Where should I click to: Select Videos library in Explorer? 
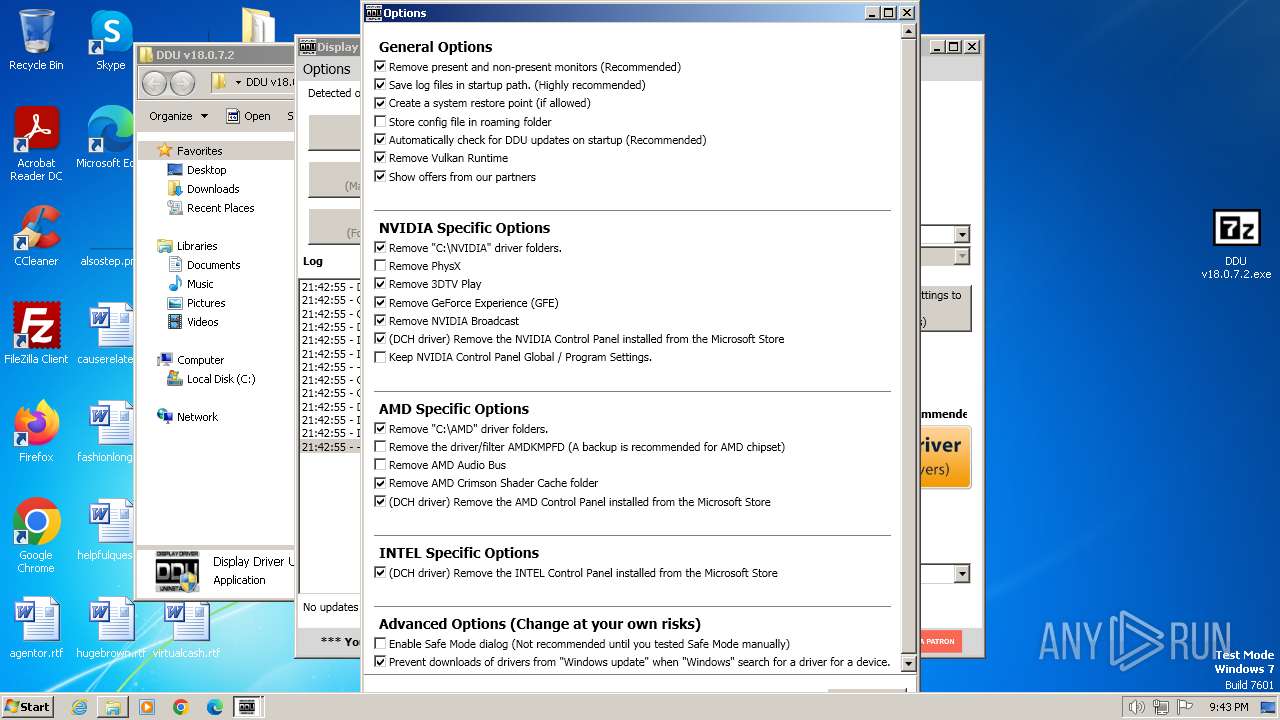tap(202, 322)
